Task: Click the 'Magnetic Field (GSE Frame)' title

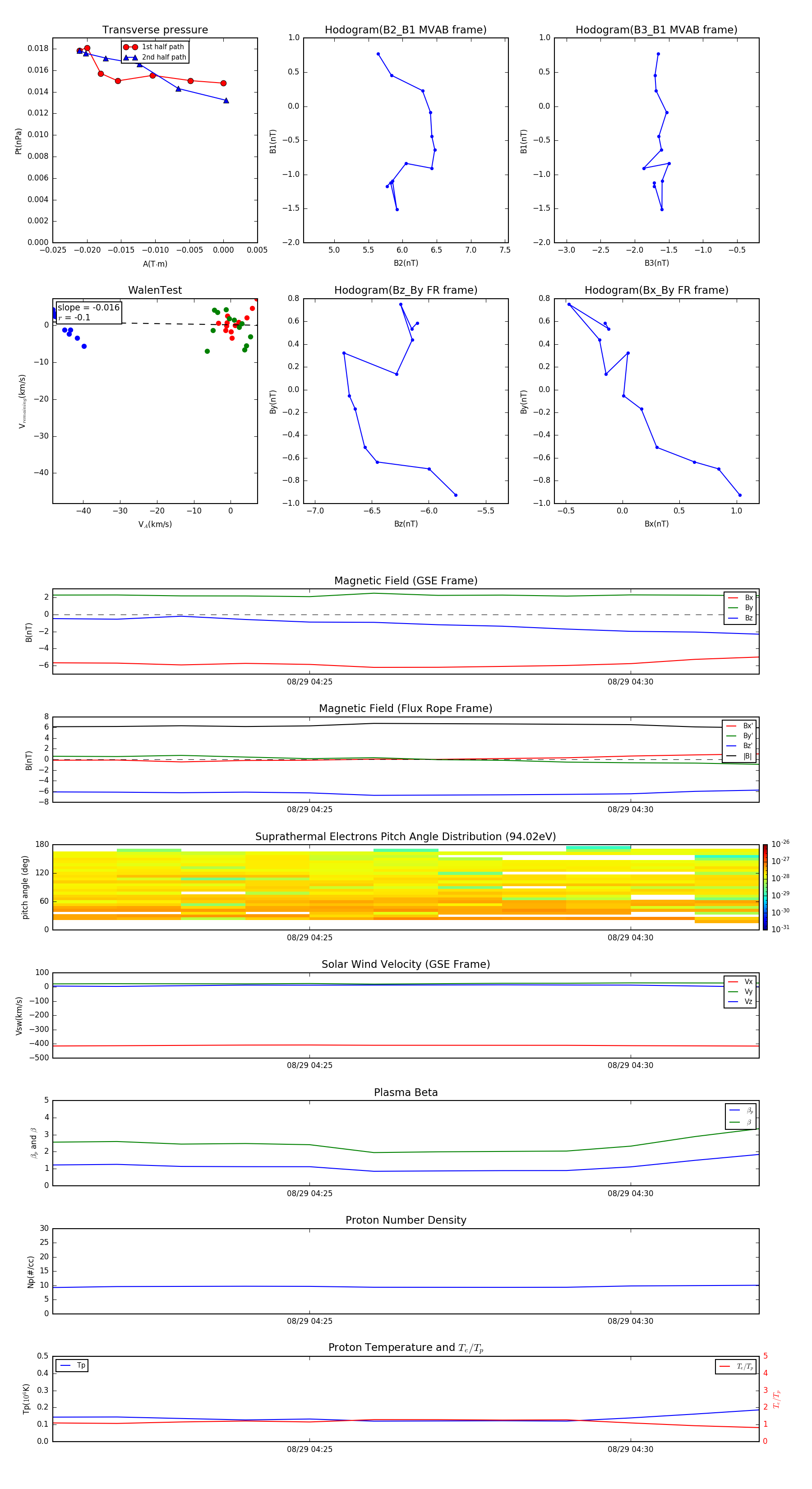Action: tap(406, 581)
